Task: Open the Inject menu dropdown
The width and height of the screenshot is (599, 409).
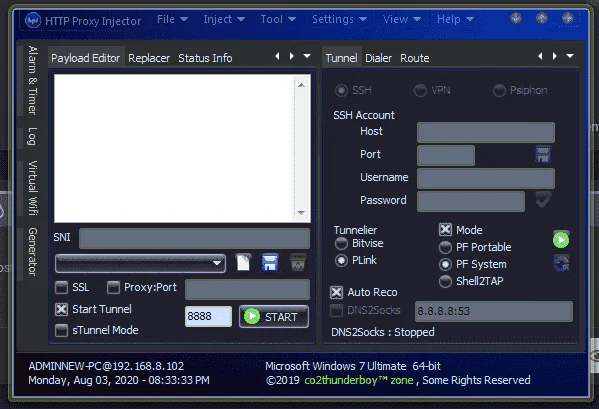Action: [x=224, y=19]
